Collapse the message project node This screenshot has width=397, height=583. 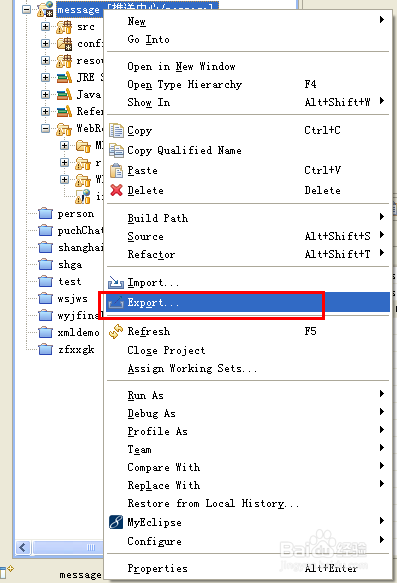(x=27, y=9)
